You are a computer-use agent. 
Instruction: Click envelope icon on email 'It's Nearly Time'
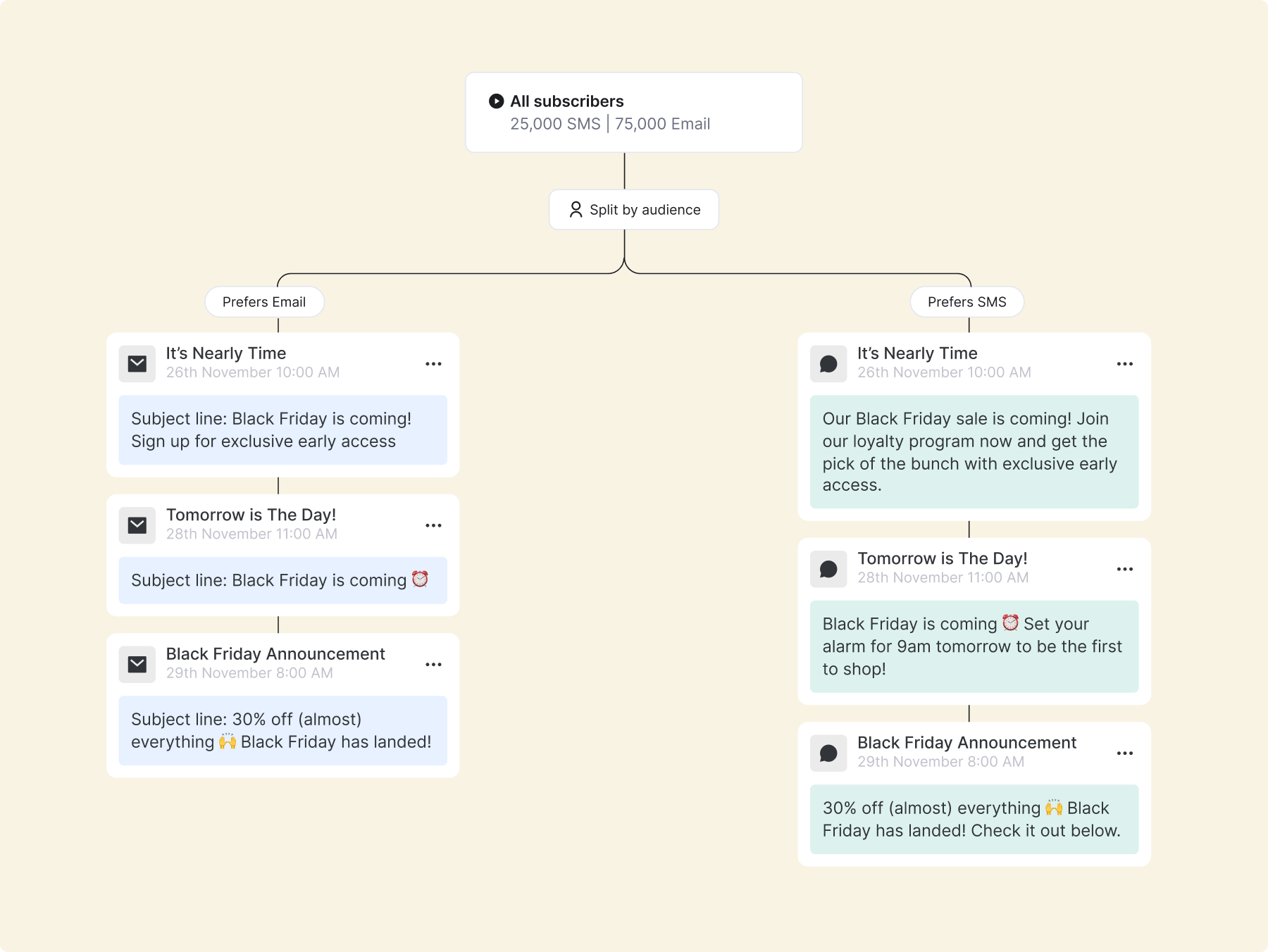click(x=137, y=364)
